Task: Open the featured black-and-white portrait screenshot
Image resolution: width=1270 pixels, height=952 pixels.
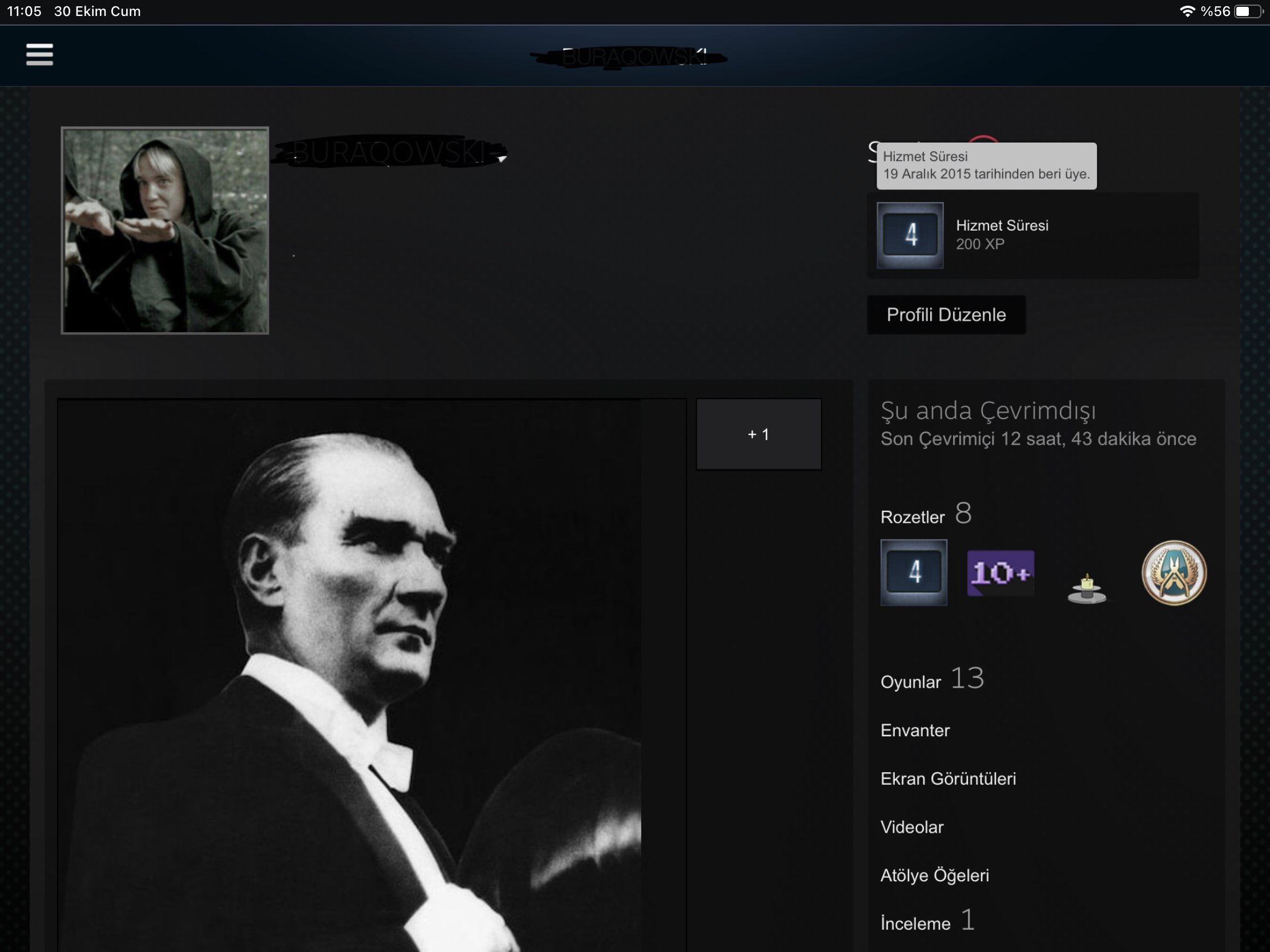Action: point(372,675)
